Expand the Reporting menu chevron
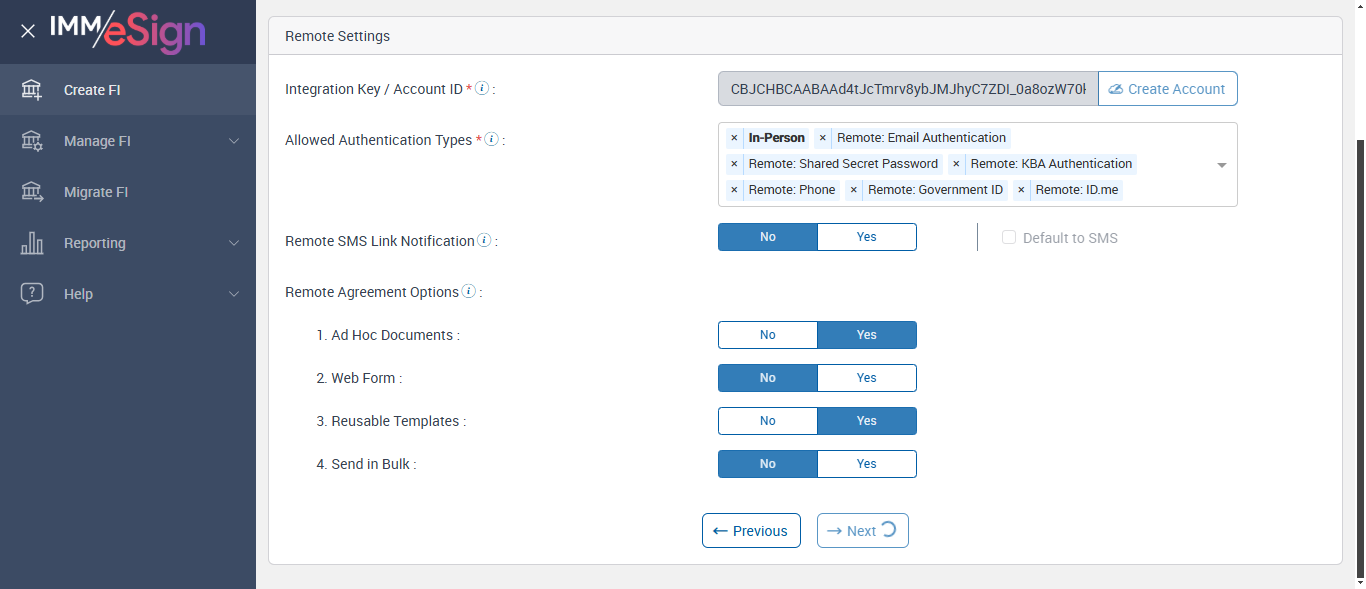Viewport: 1366px width, 589px height. click(234, 243)
